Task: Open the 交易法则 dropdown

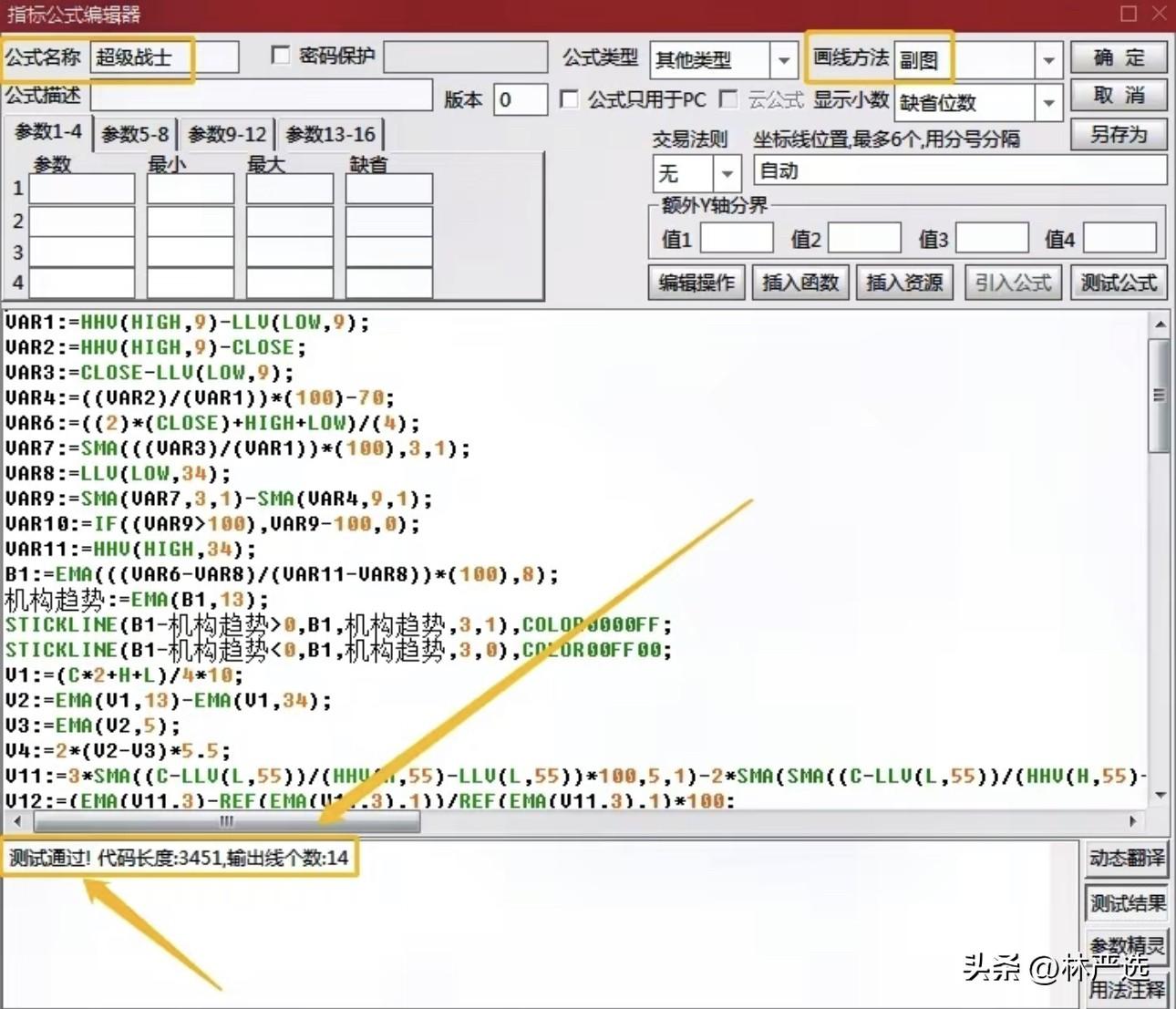Action: (x=727, y=173)
